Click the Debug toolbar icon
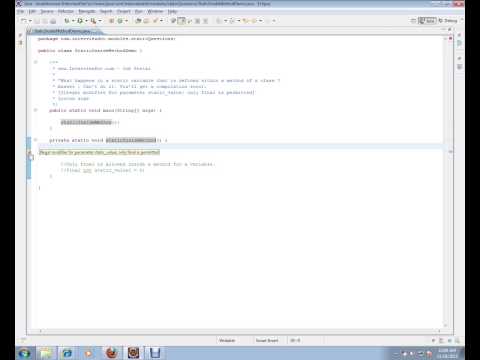Image resolution: width=480 pixels, height=360 pixels. [x=67, y=21]
